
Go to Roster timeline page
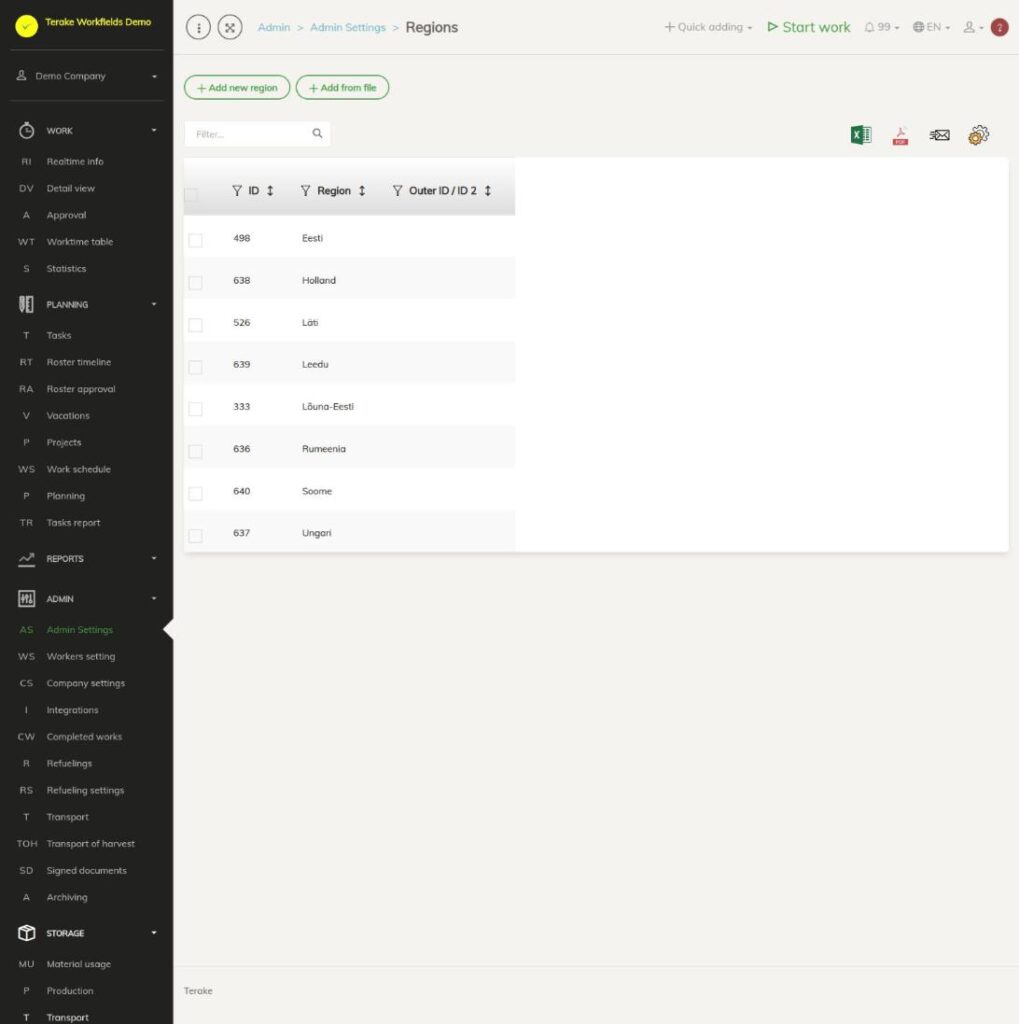[x=78, y=362]
